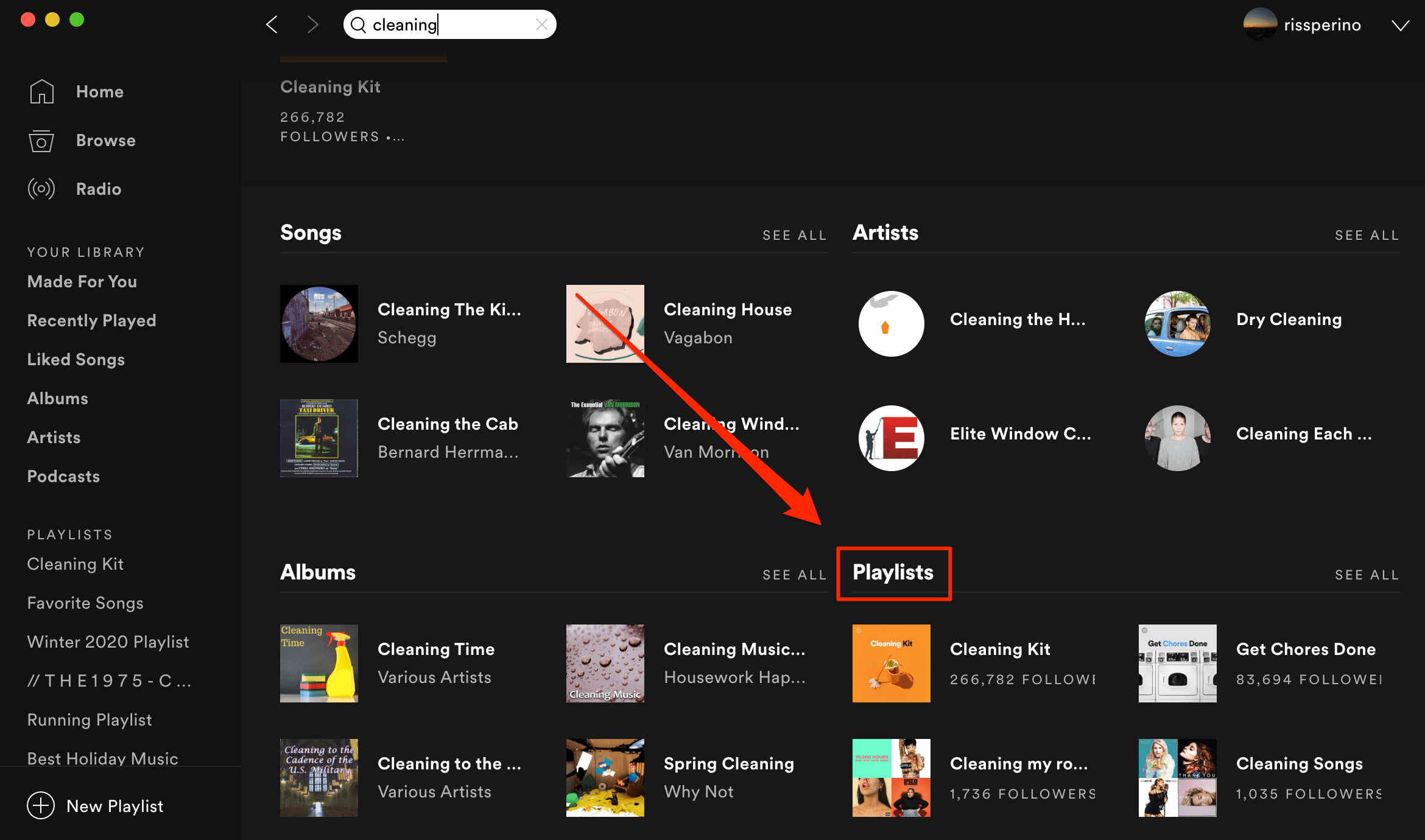Click the Home house icon in sidebar

click(x=41, y=91)
